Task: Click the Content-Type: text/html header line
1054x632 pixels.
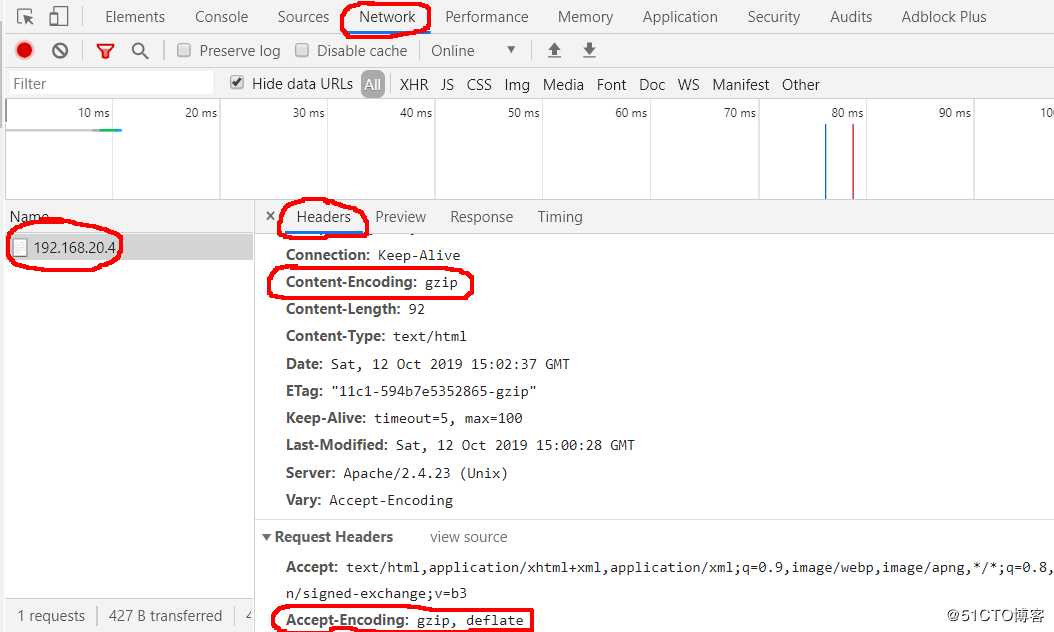Action: tap(376, 336)
